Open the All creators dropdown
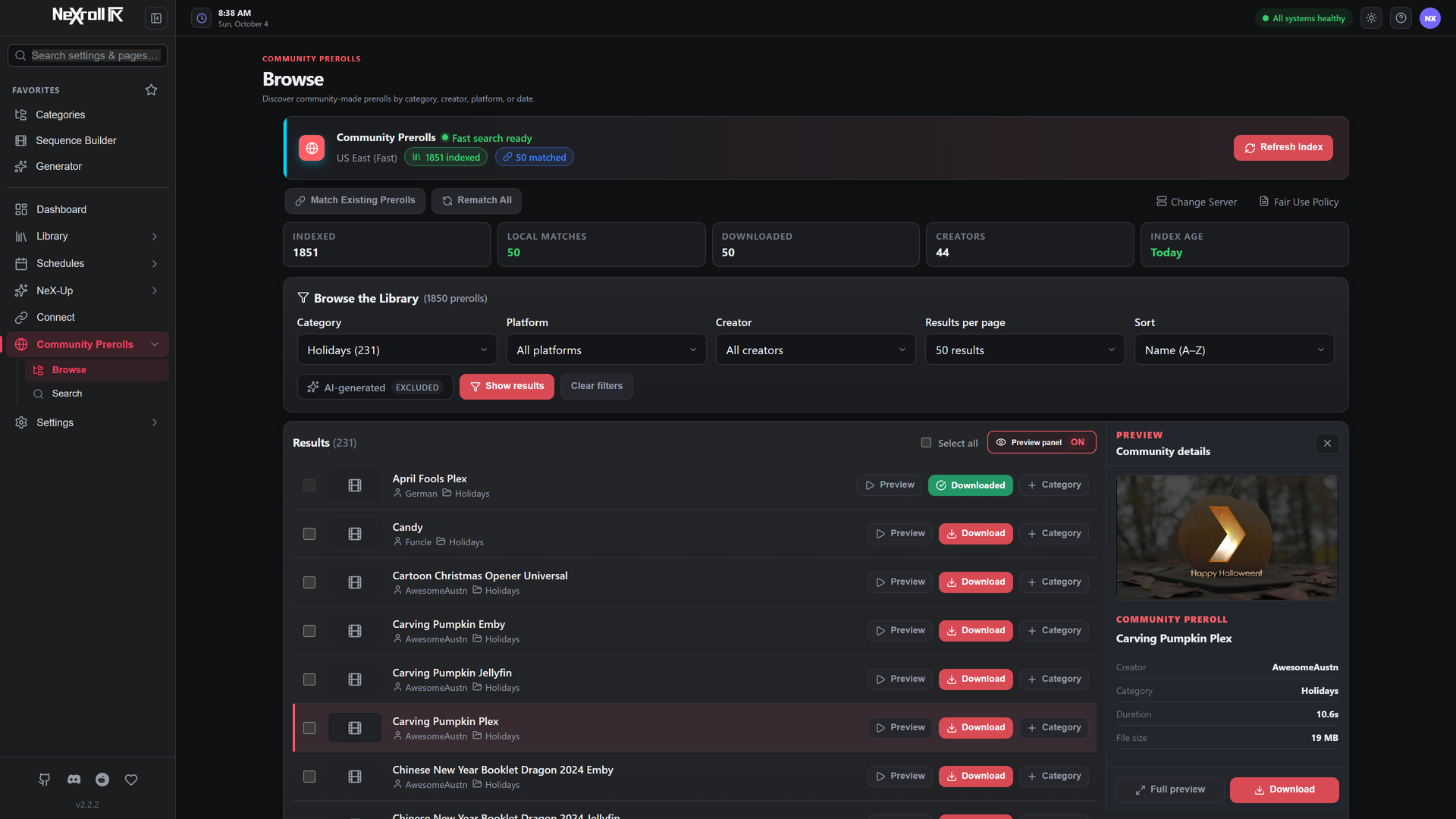1456x819 pixels. click(815, 350)
